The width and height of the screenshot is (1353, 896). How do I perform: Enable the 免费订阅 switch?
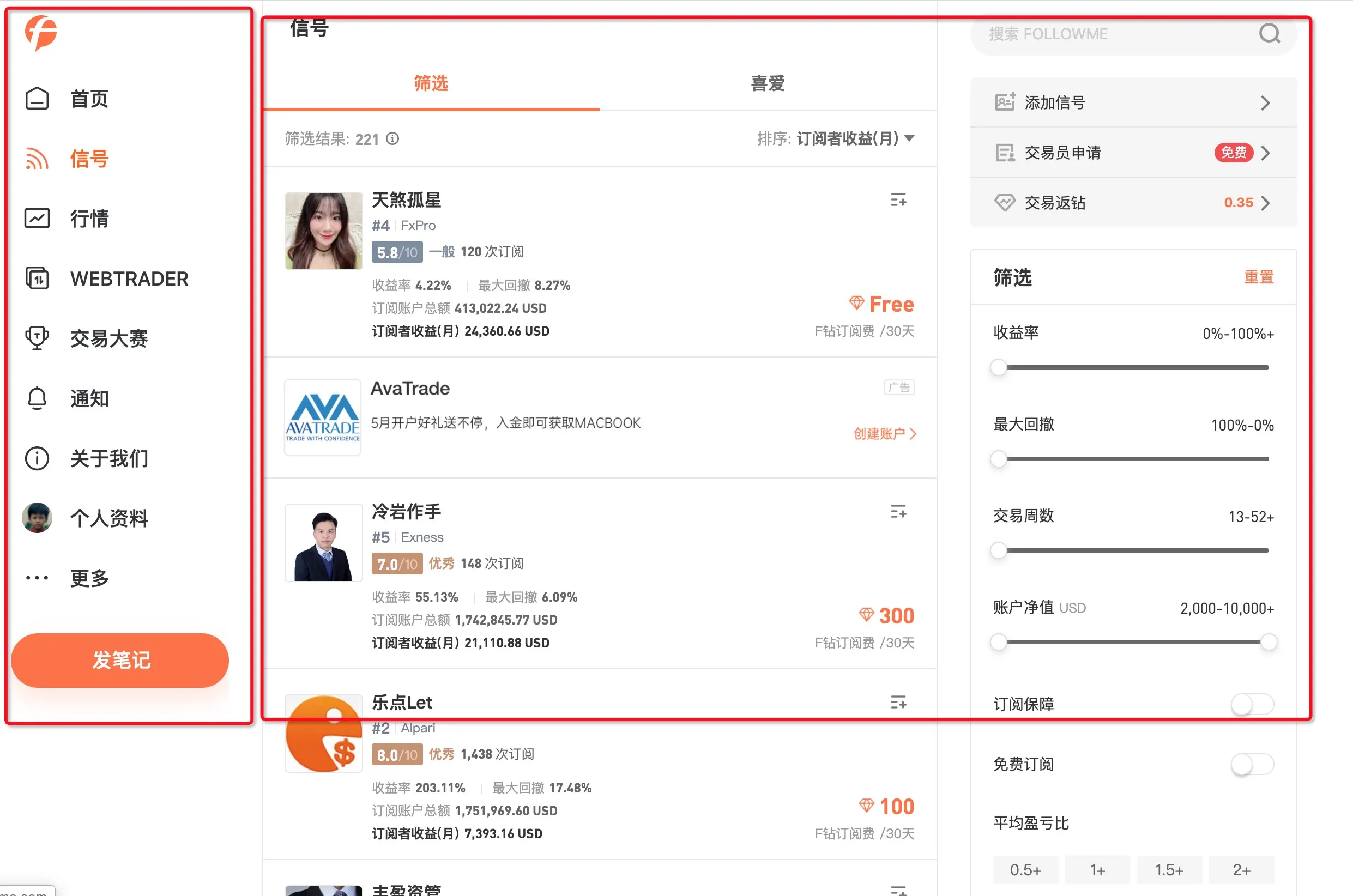click(1252, 764)
